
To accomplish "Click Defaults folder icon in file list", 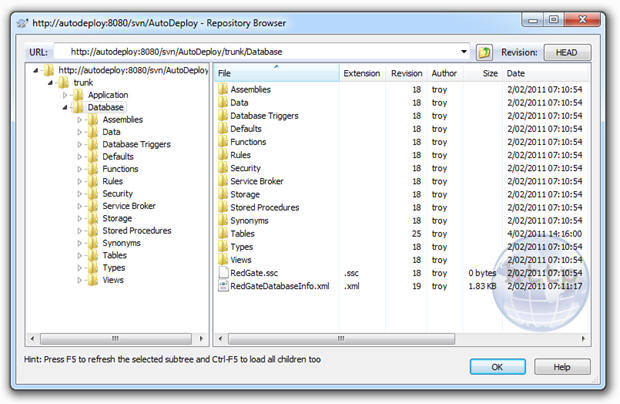I will pos(223,128).
